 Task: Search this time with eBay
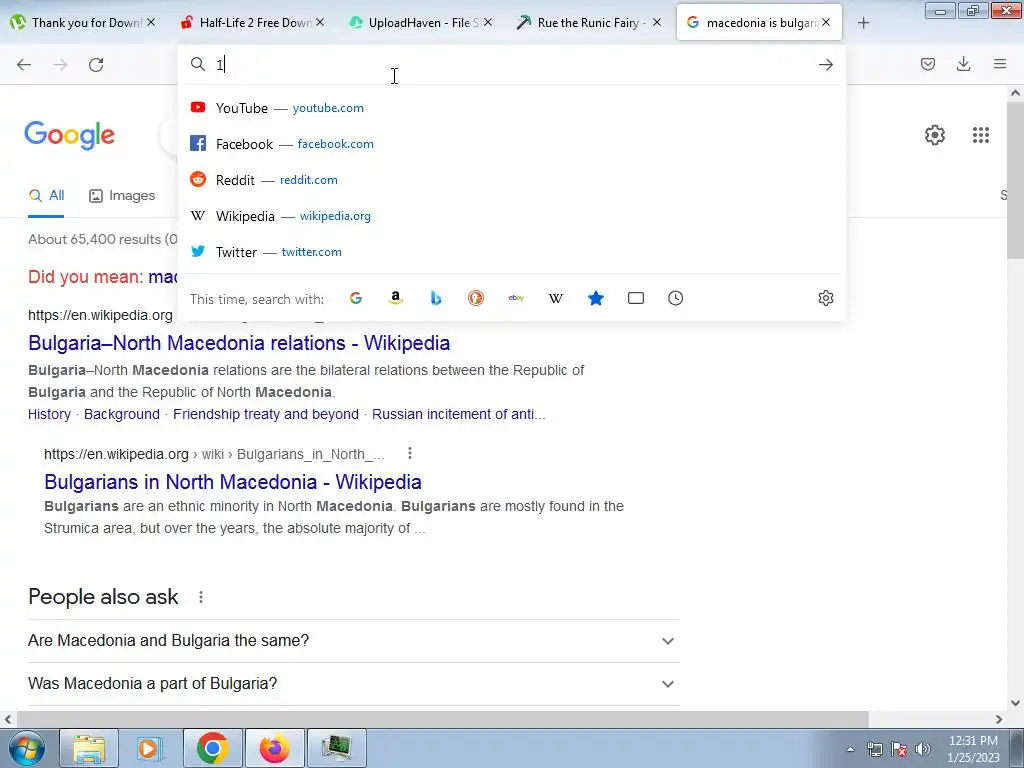[516, 298]
